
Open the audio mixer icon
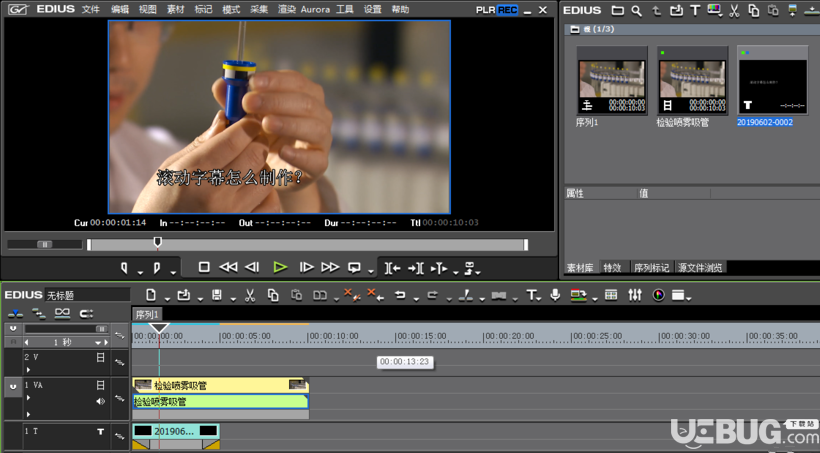pyautogui.click(x=635, y=295)
